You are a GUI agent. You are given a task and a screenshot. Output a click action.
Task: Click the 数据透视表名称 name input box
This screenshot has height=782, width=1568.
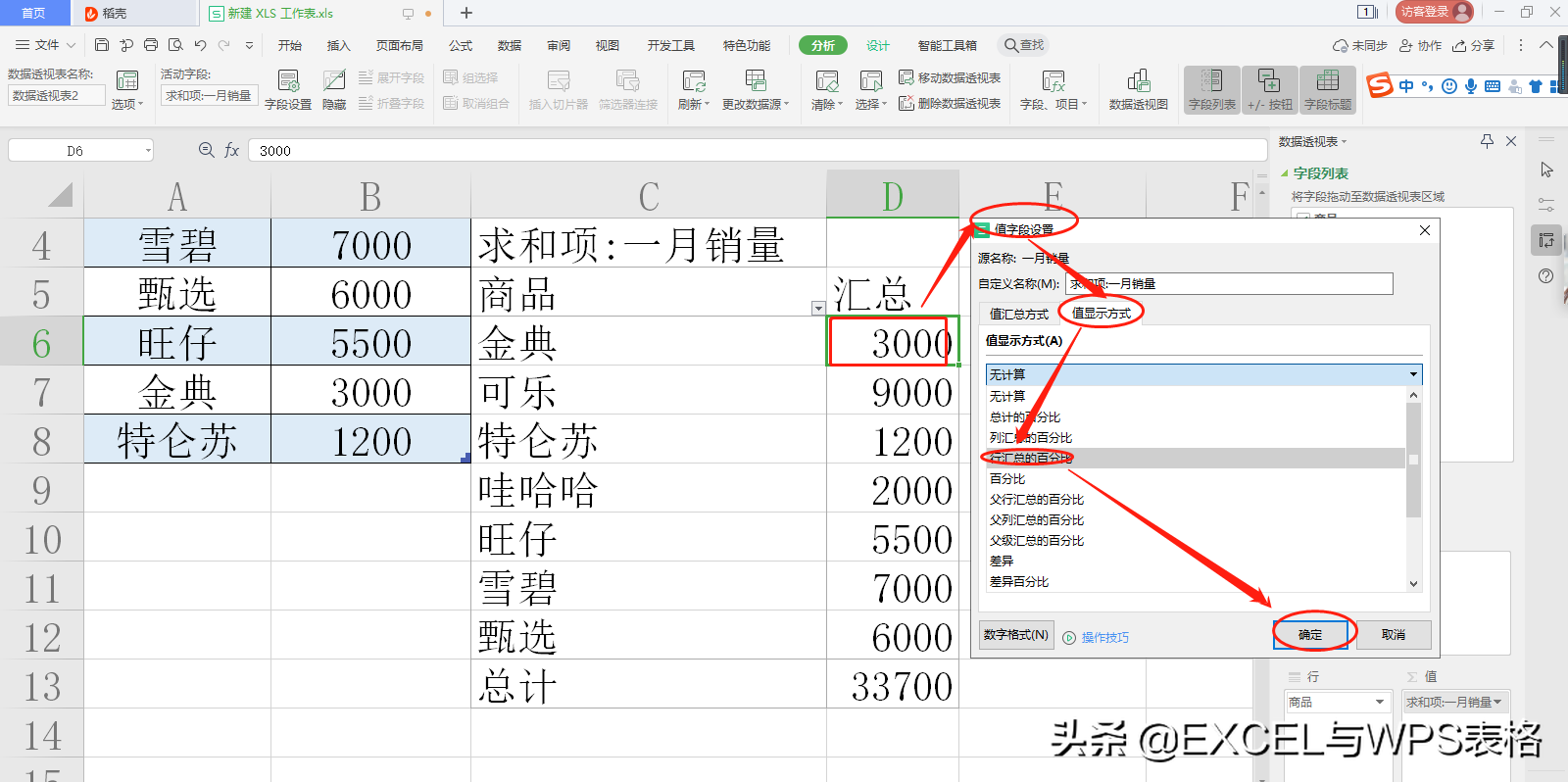pos(57,95)
